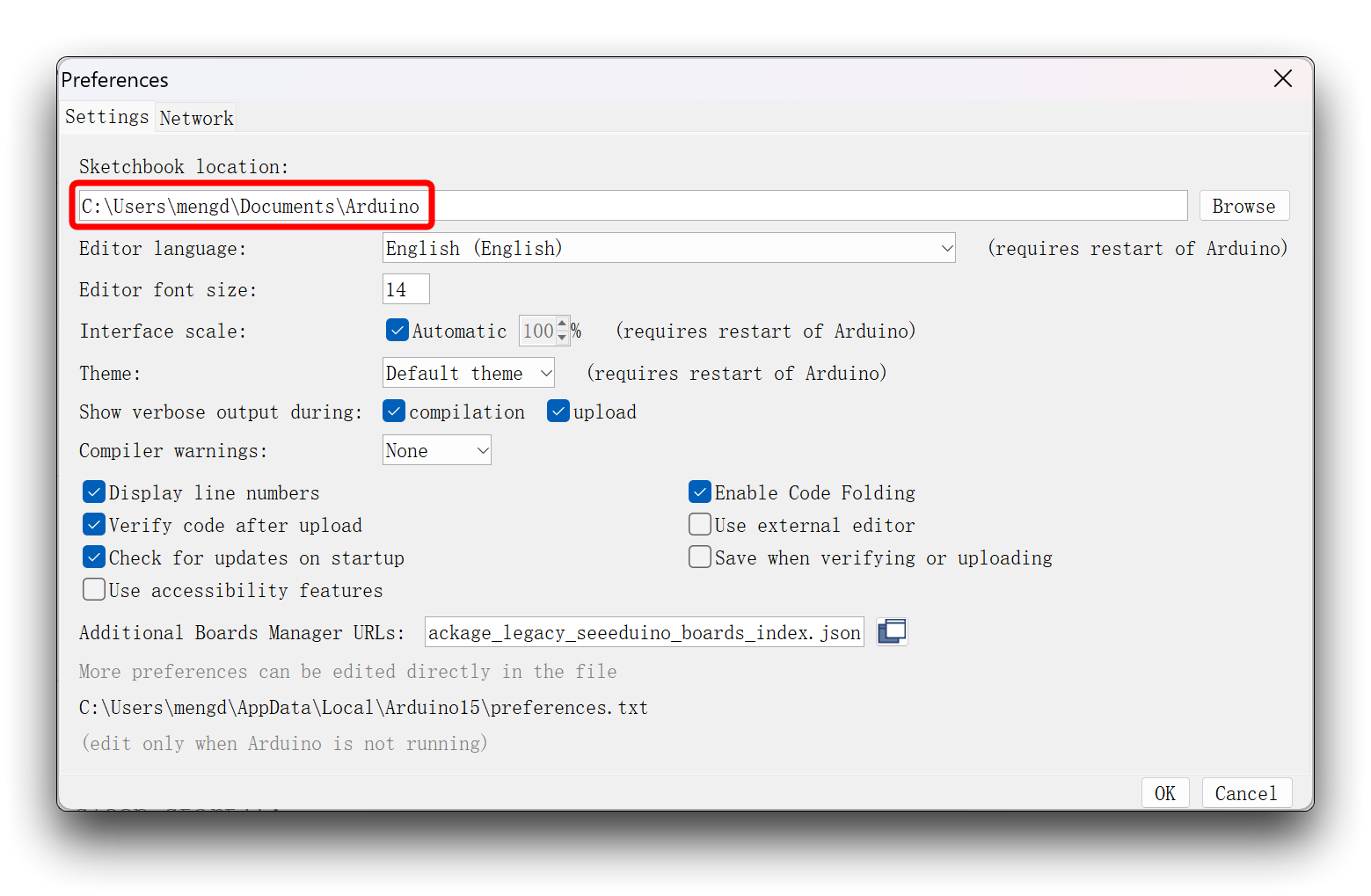Screen dimensions: 1371x896
Task: Click the Editor font size field
Action: pyautogui.click(x=406, y=289)
